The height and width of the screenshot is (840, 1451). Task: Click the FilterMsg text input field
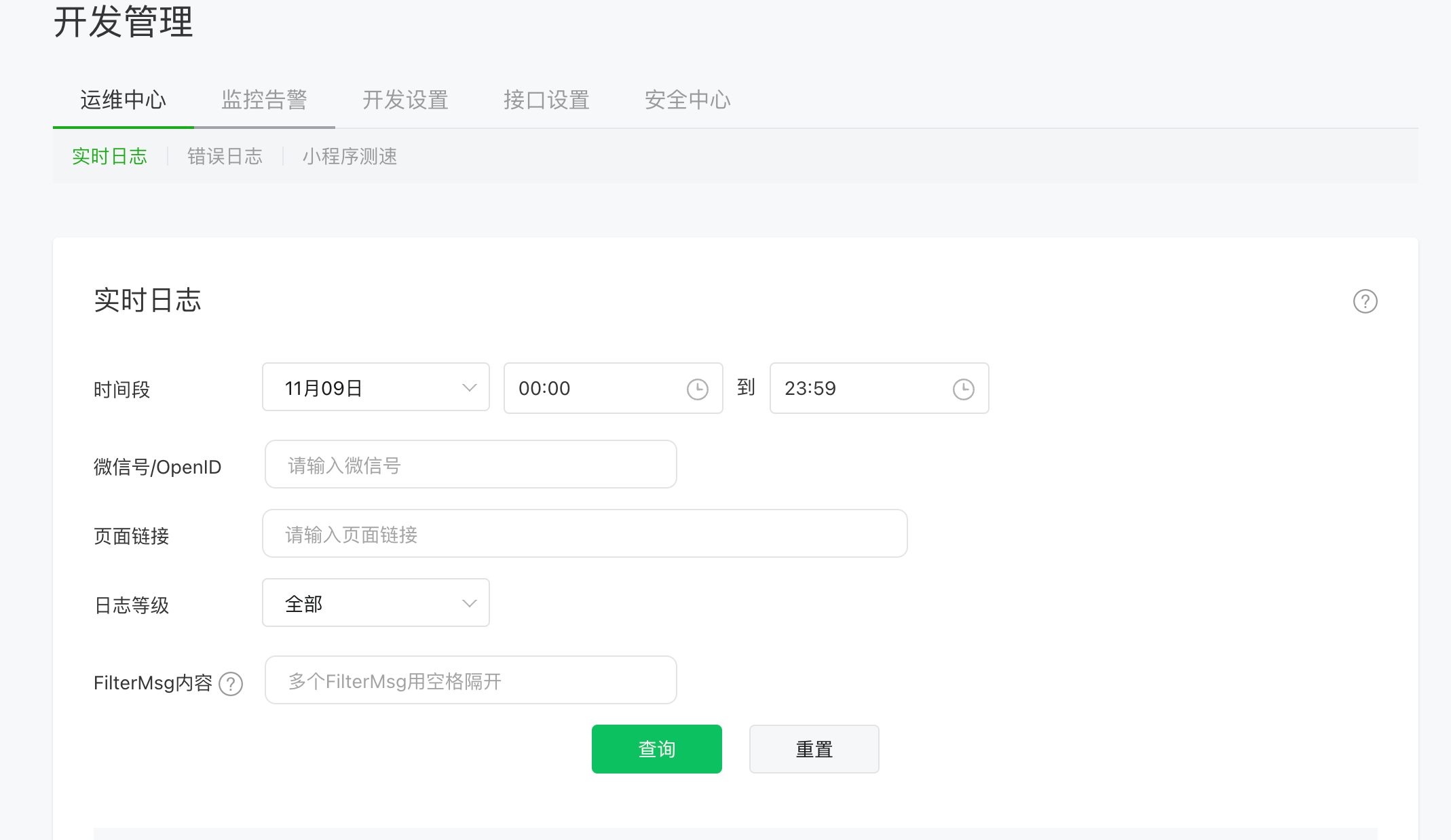[x=470, y=681]
